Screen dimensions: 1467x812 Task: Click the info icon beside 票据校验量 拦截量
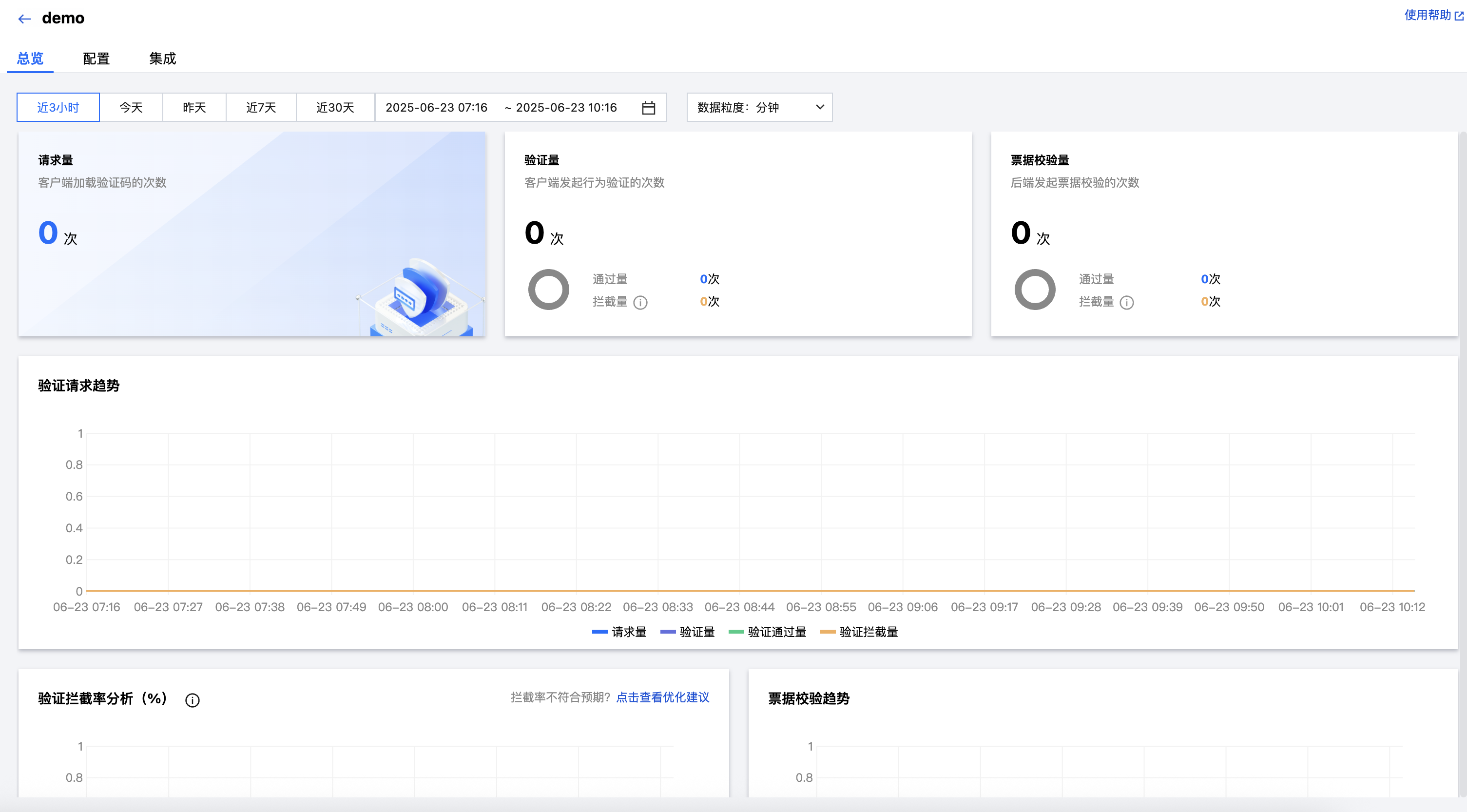click(1126, 302)
